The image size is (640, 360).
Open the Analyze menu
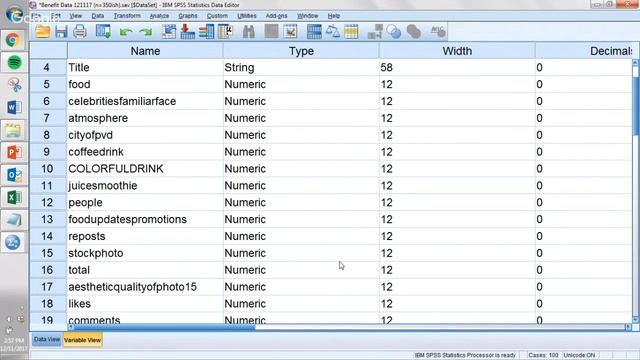[x=159, y=16]
